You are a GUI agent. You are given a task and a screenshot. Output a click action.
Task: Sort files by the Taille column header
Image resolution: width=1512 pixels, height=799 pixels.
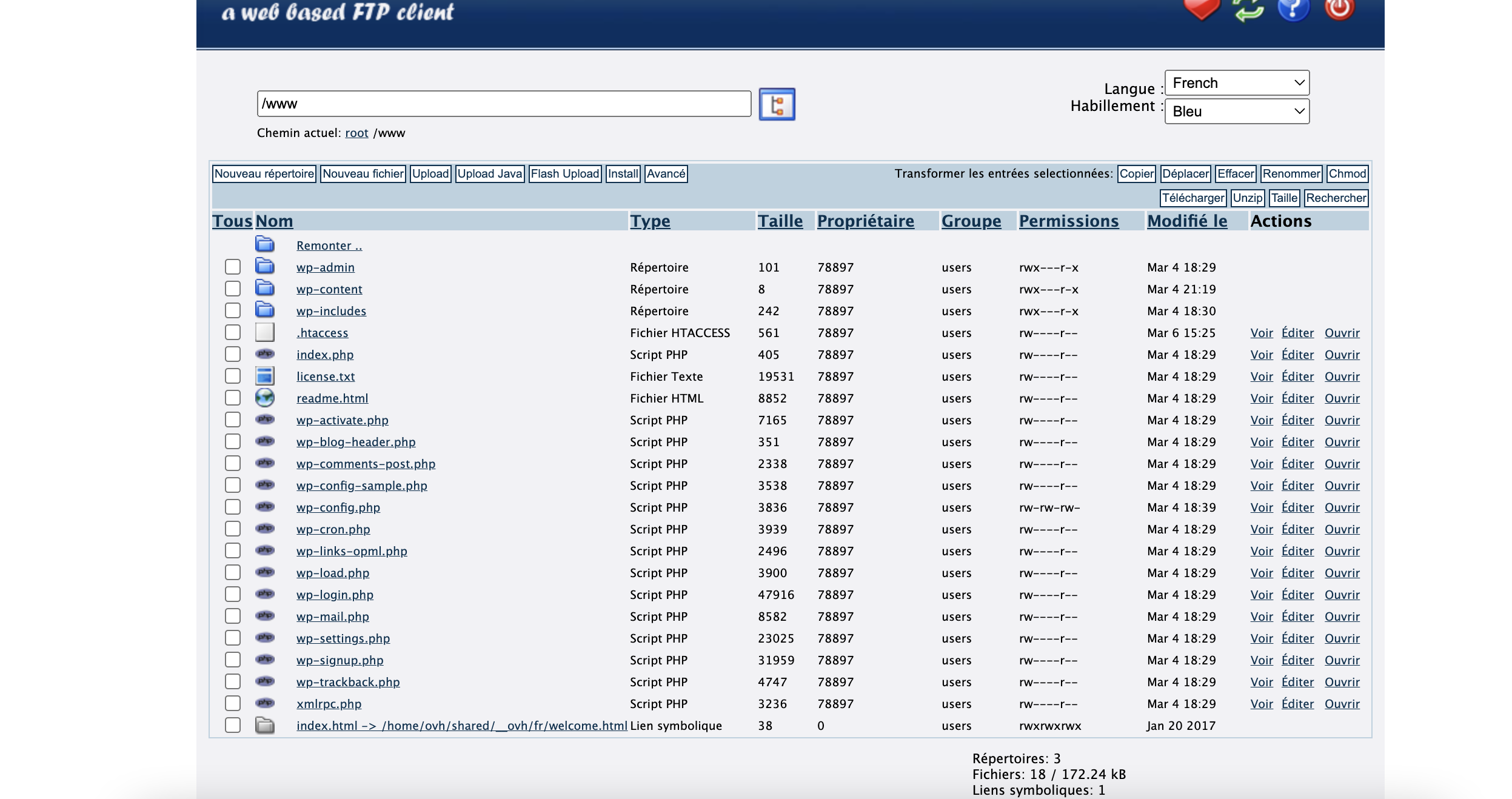[780, 221]
